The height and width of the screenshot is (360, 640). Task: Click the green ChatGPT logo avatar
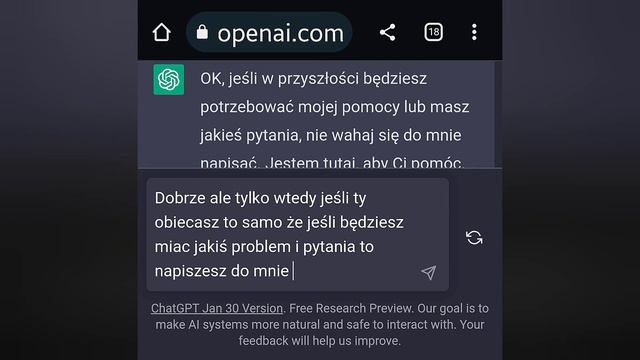pos(169,80)
